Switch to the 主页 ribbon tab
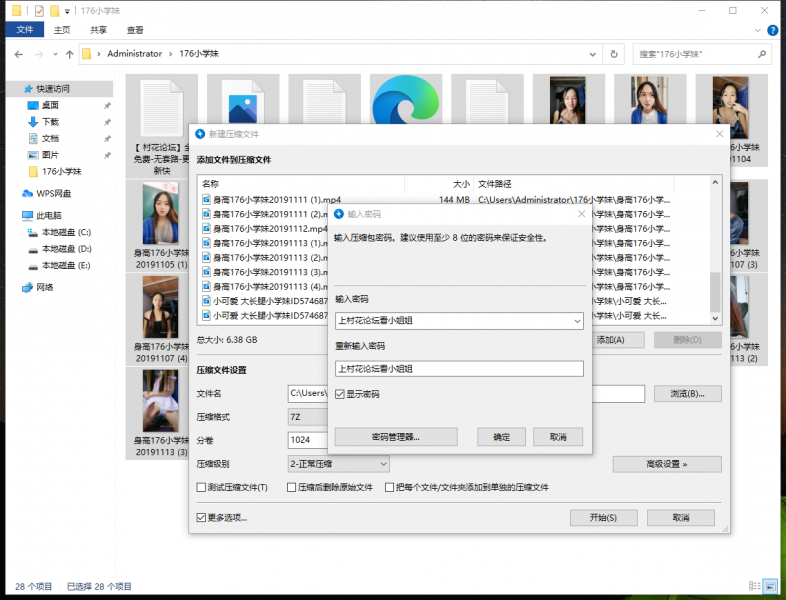 (62, 30)
